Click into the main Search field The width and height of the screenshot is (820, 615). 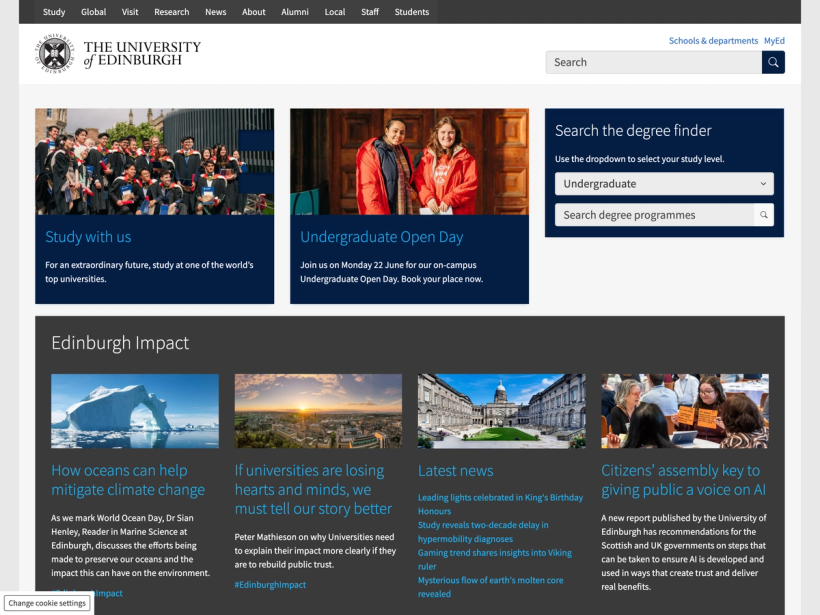click(x=654, y=62)
